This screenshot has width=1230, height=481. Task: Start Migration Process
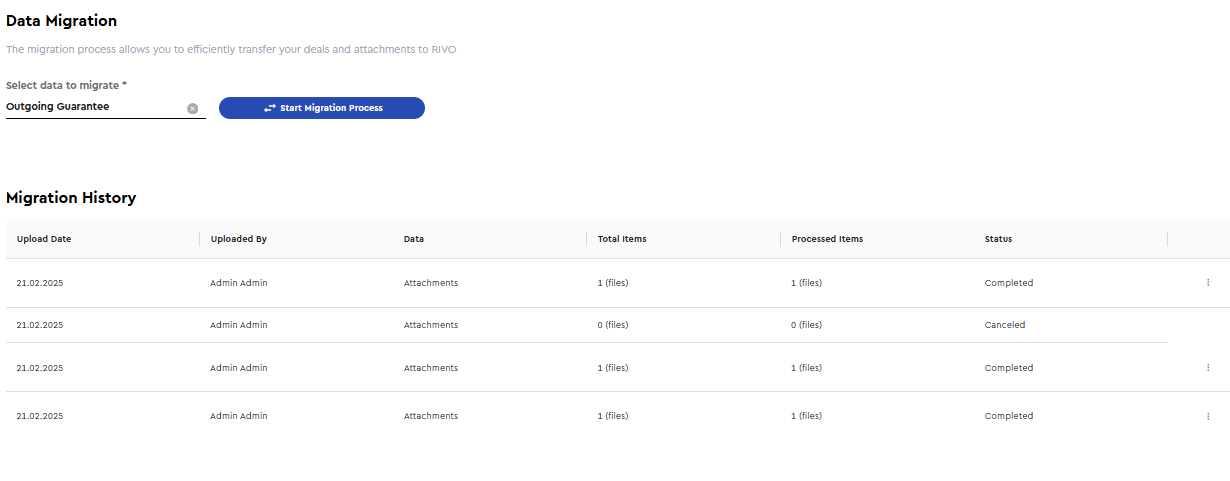pos(322,108)
